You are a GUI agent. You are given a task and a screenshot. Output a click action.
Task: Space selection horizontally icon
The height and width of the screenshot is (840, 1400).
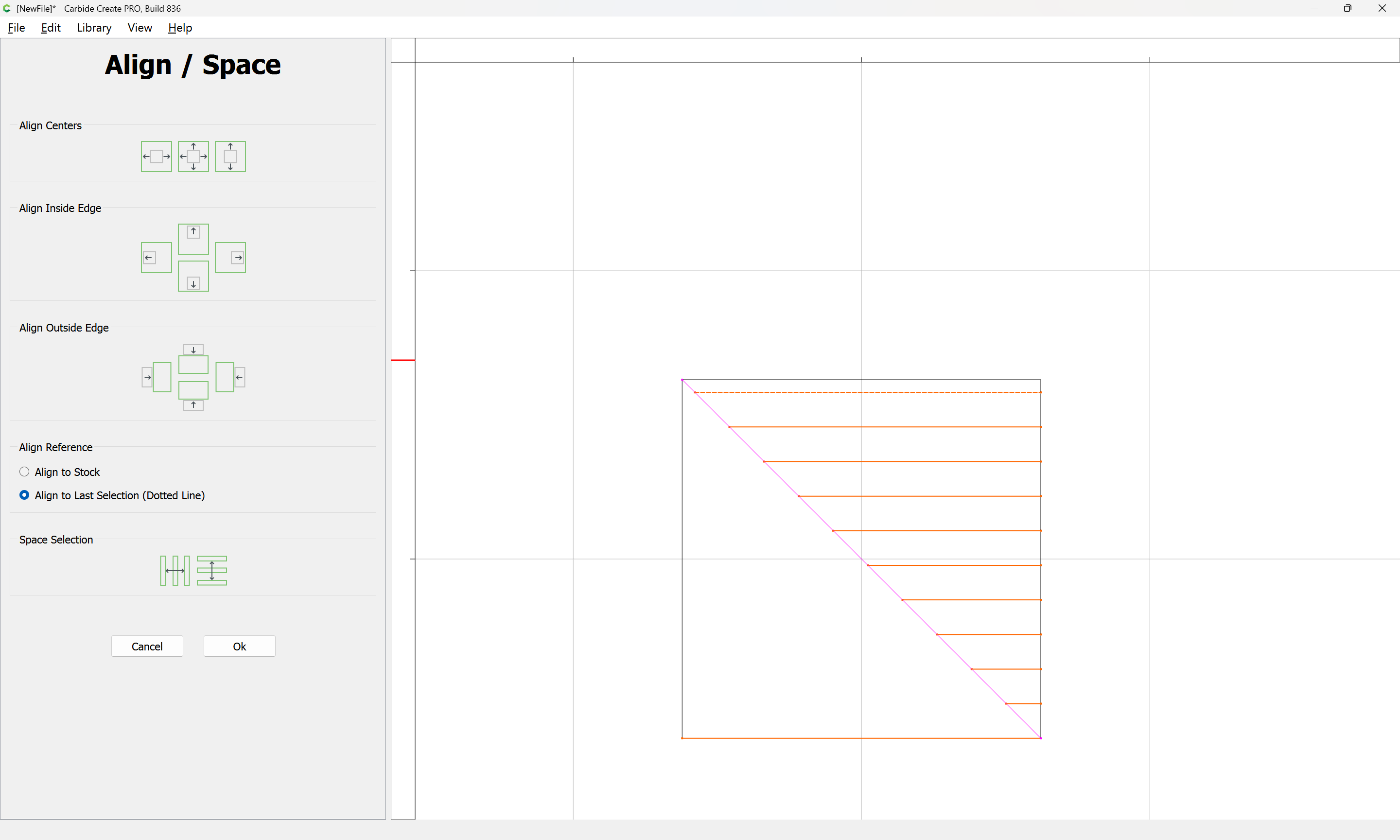[175, 571]
